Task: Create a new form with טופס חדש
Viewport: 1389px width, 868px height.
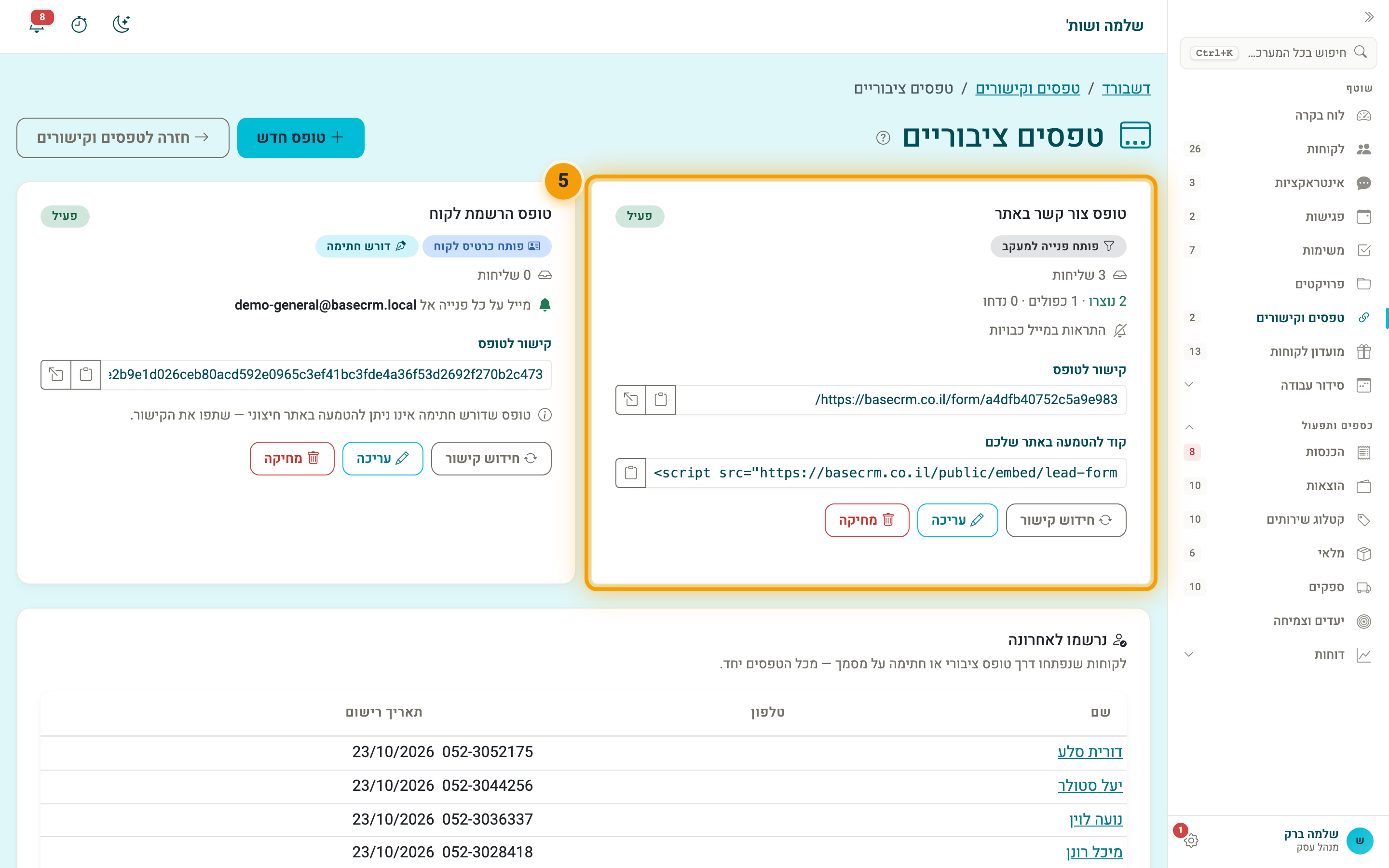Action: coord(301,138)
